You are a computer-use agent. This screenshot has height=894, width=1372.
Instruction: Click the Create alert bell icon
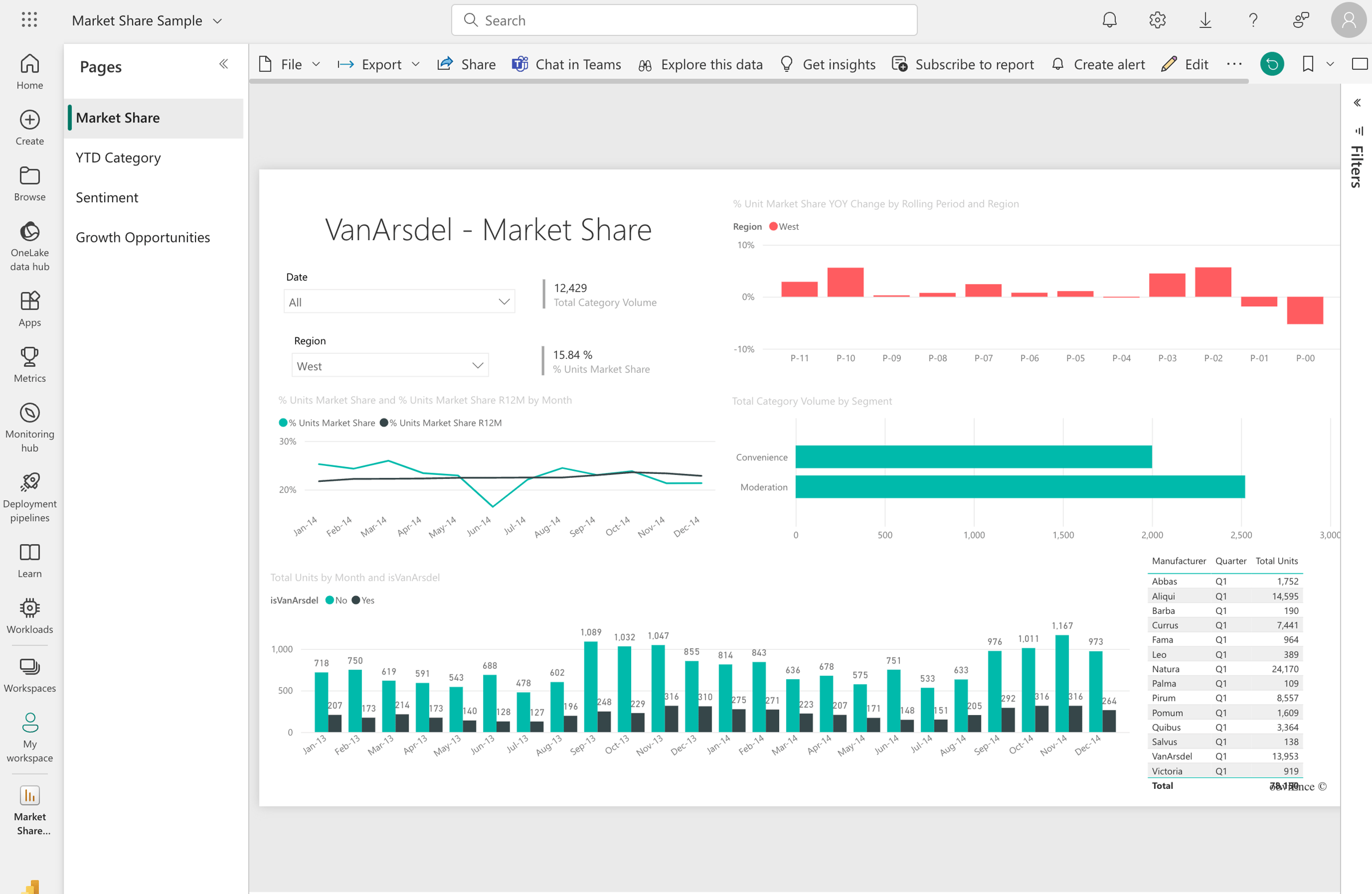[x=1058, y=64]
